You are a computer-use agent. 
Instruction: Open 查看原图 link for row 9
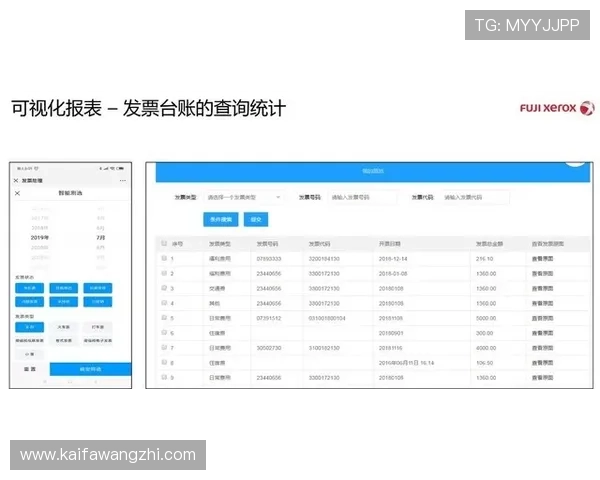tap(543, 378)
